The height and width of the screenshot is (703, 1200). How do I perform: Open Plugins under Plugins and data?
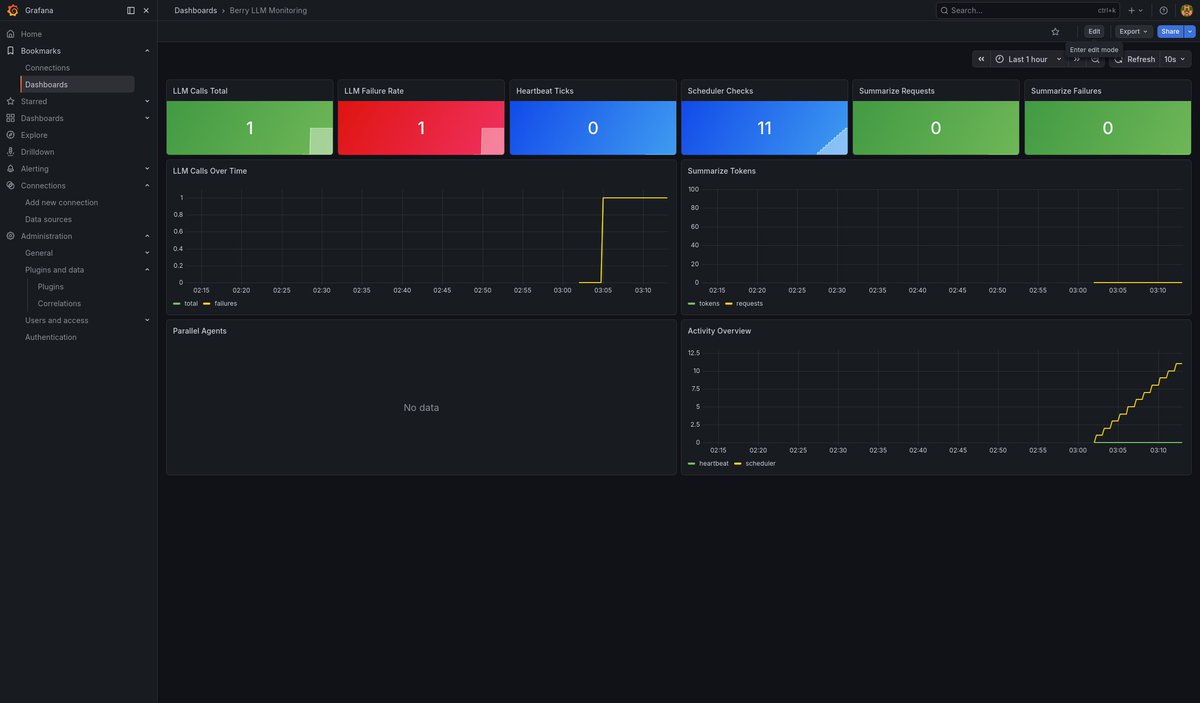[x=50, y=287]
